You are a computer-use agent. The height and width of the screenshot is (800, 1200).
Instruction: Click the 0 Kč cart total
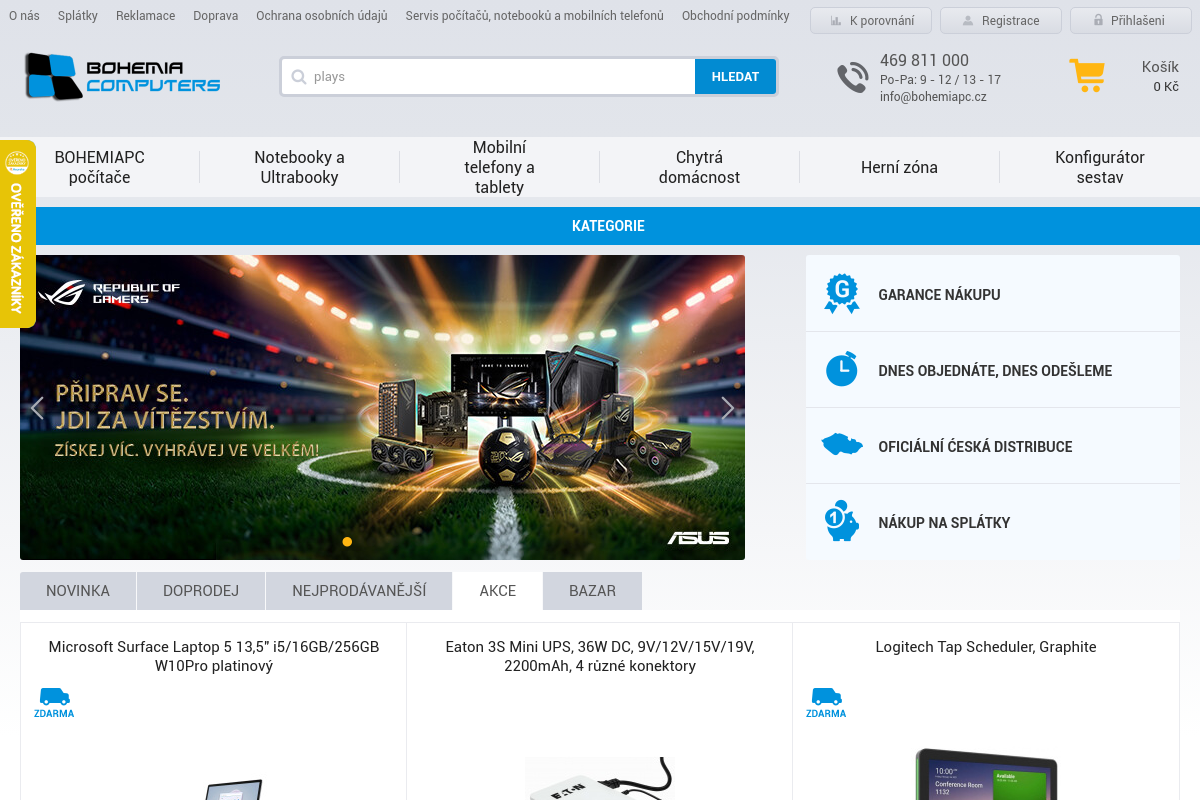click(1166, 87)
